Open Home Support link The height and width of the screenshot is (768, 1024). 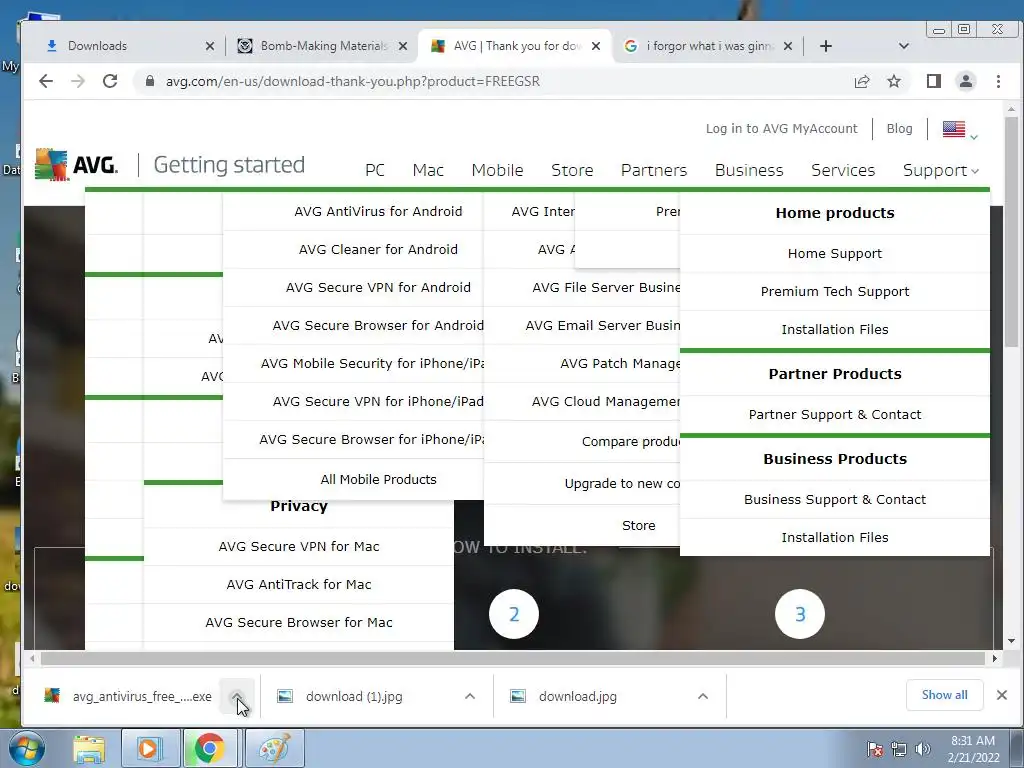click(835, 253)
